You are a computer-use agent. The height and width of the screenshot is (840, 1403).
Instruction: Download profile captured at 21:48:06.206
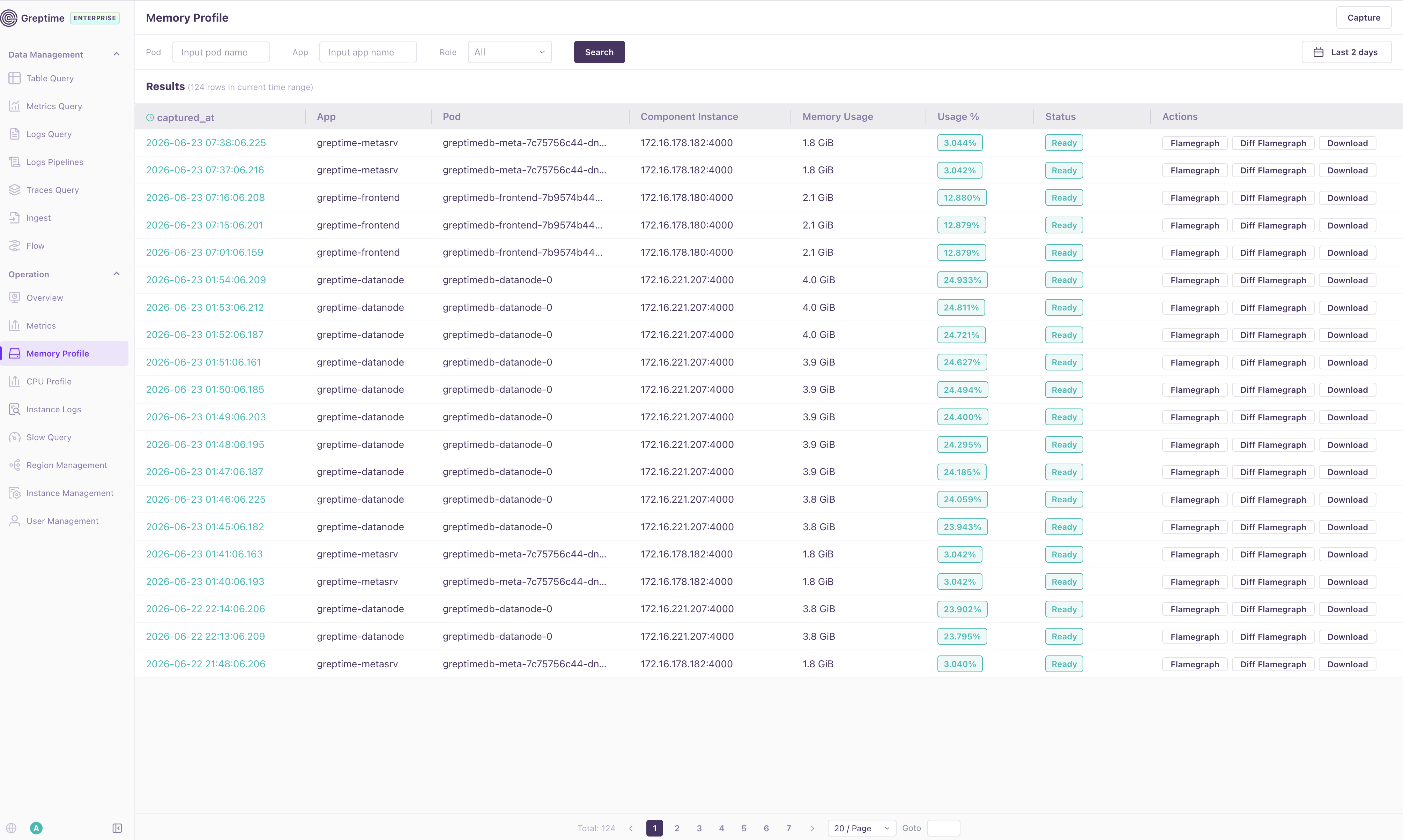[x=1348, y=665]
